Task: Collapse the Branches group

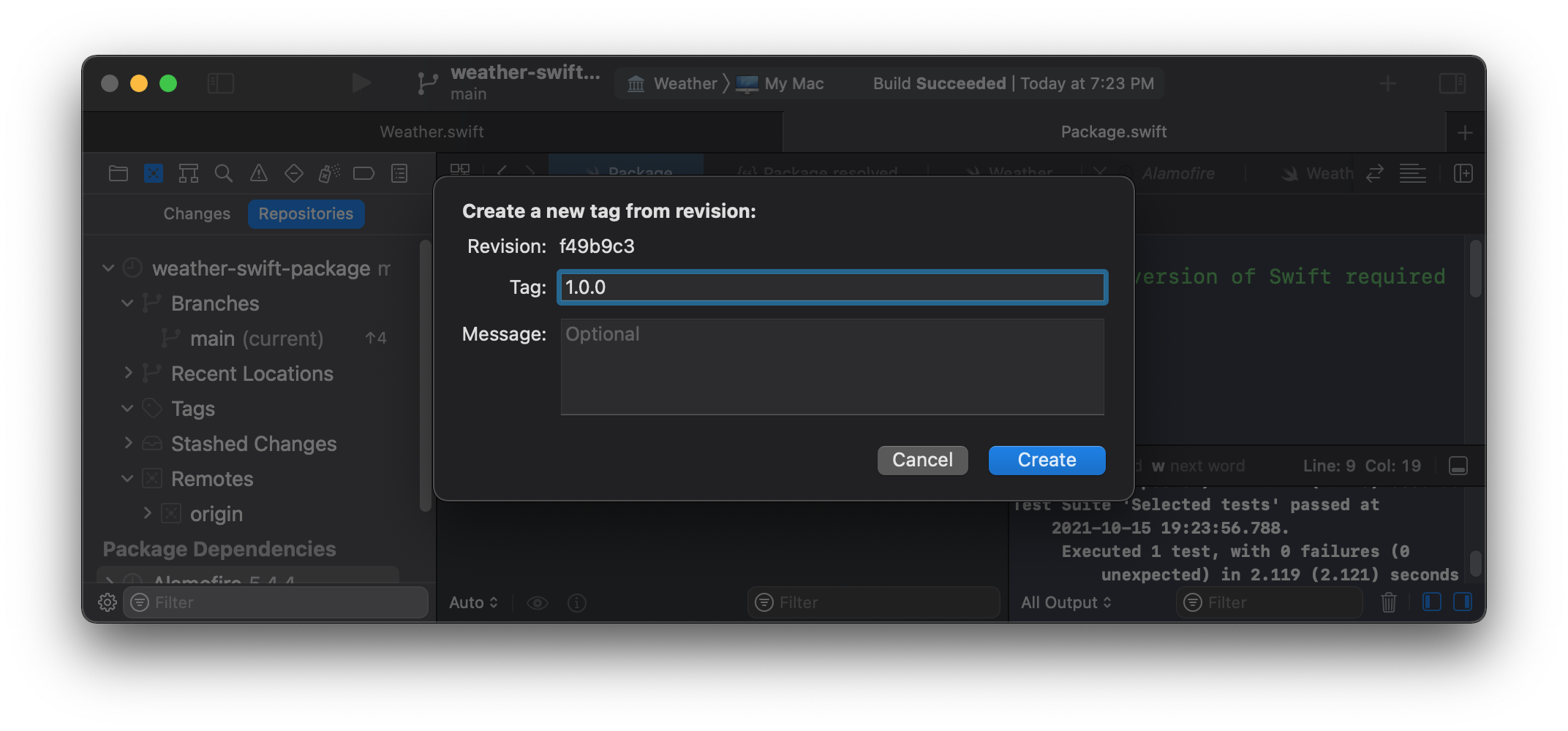Action: click(x=127, y=303)
